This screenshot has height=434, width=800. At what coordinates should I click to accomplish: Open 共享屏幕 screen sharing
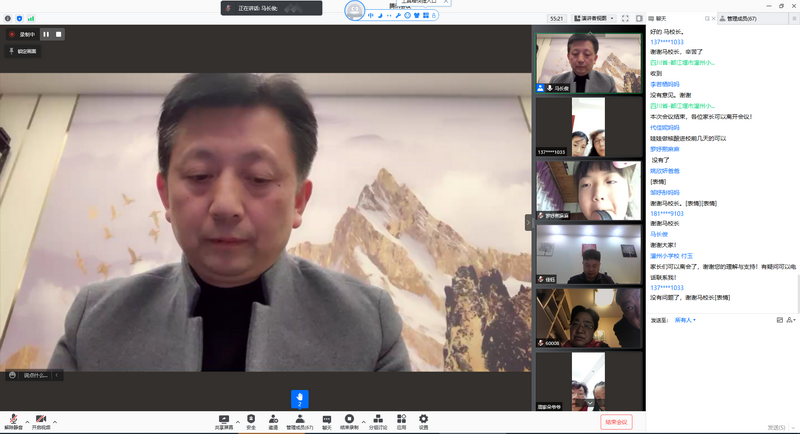[x=224, y=419]
